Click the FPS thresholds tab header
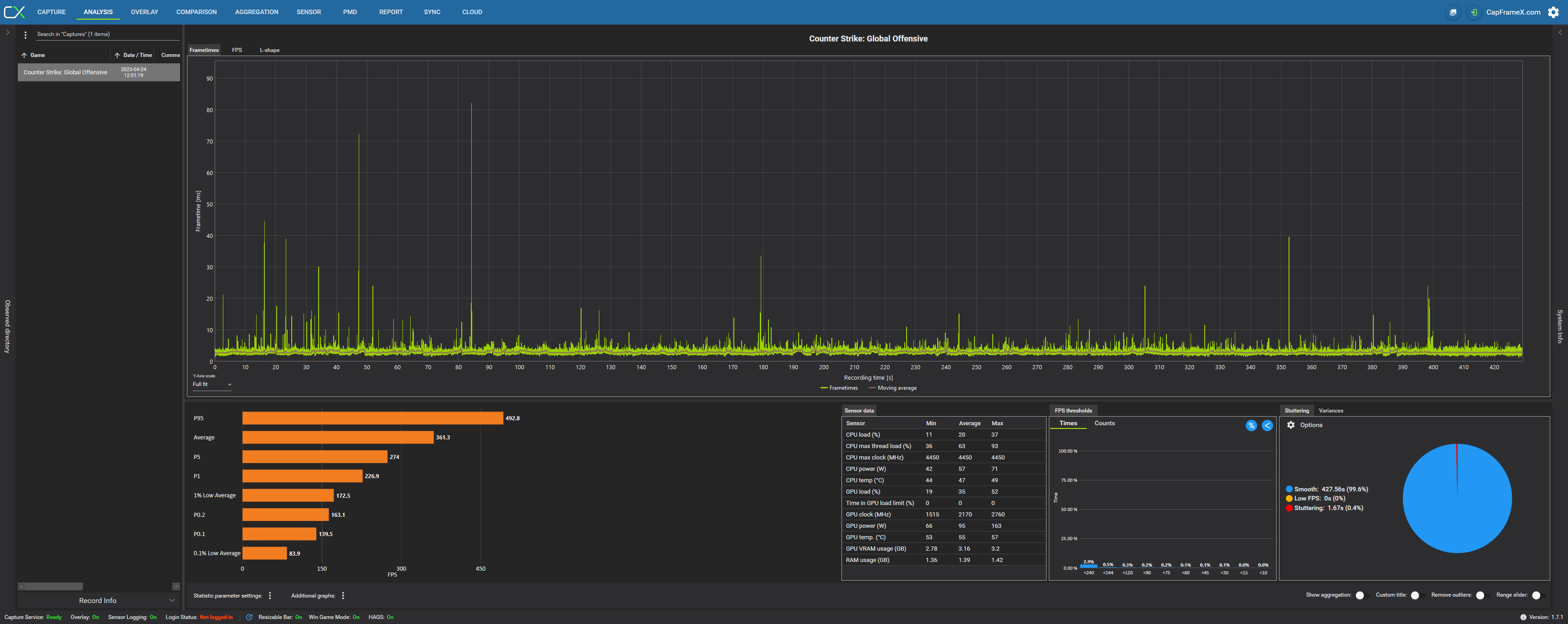1568x624 pixels. [1073, 411]
